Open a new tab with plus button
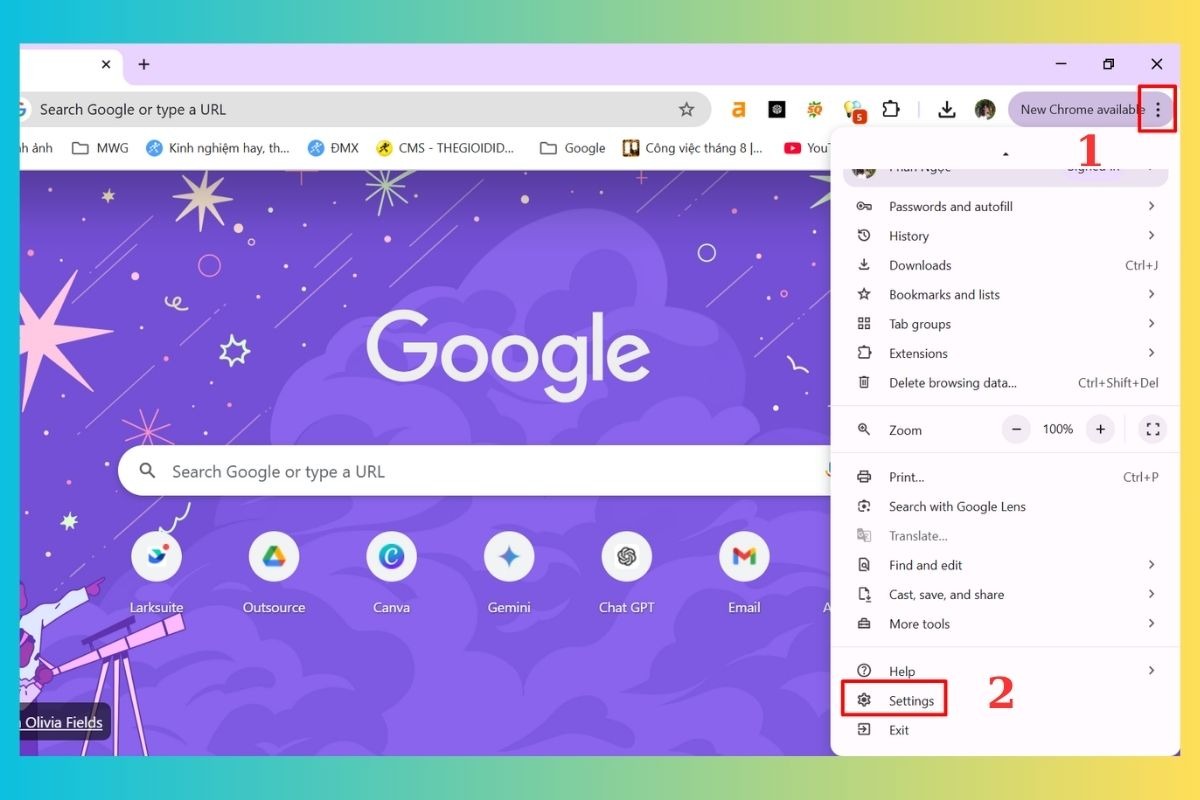 (x=144, y=64)
